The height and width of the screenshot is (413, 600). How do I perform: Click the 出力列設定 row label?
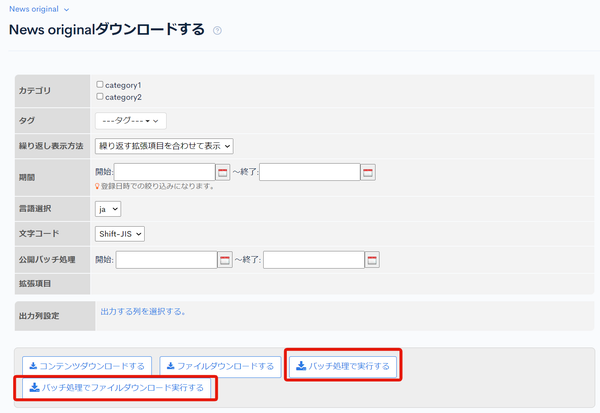39,316
